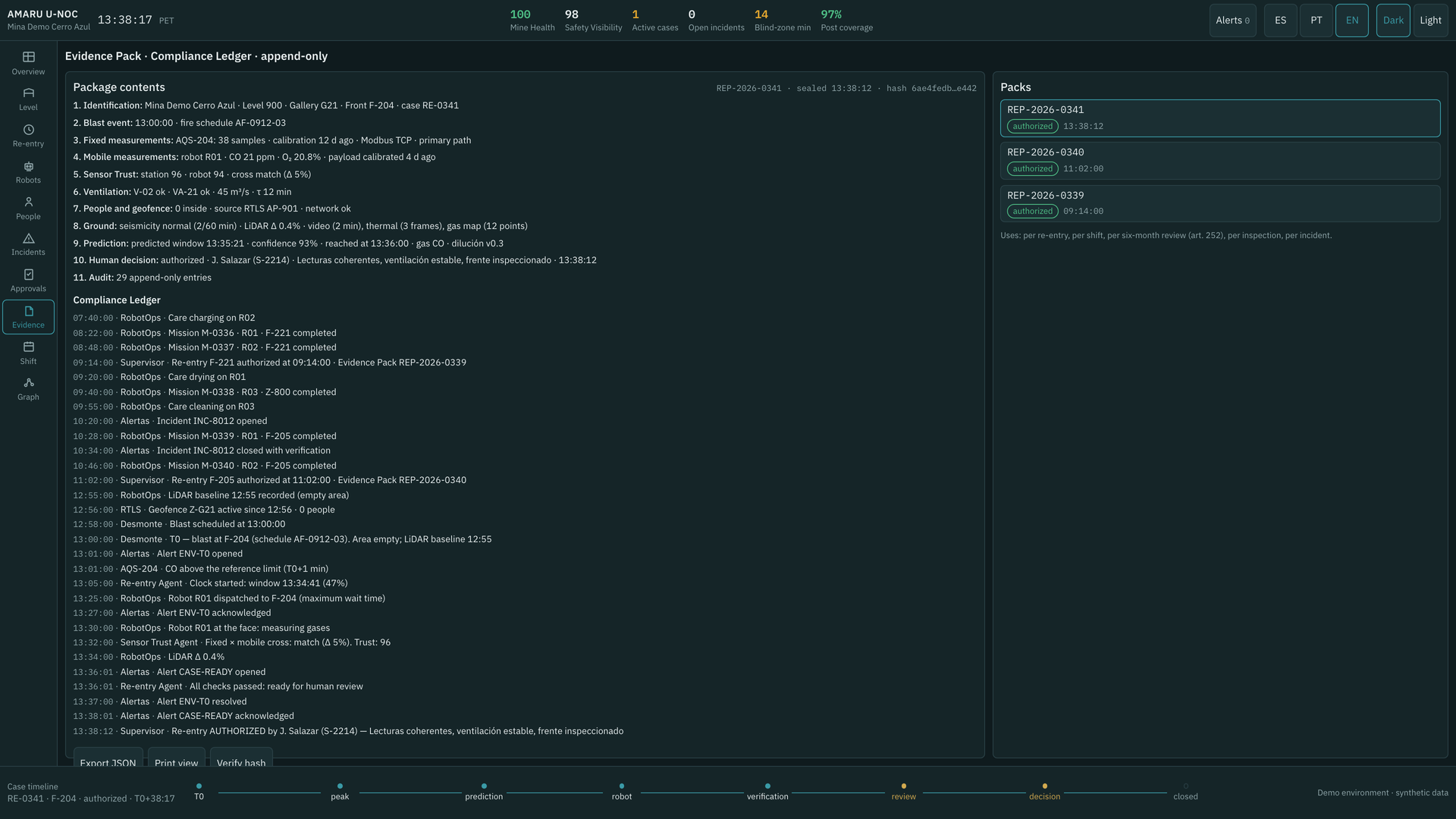Click the Print view button
The image size is (1456, 819).
(176, 758)
